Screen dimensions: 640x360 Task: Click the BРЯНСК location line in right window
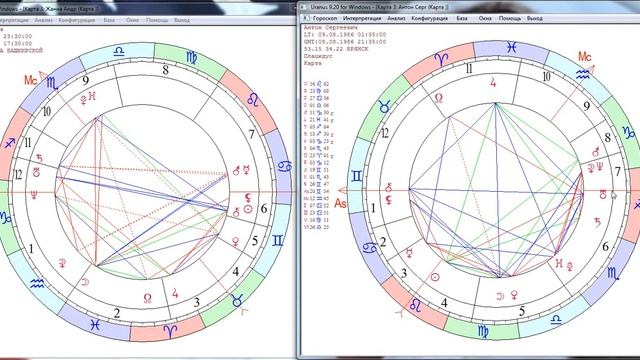click(x=336, y=49)
